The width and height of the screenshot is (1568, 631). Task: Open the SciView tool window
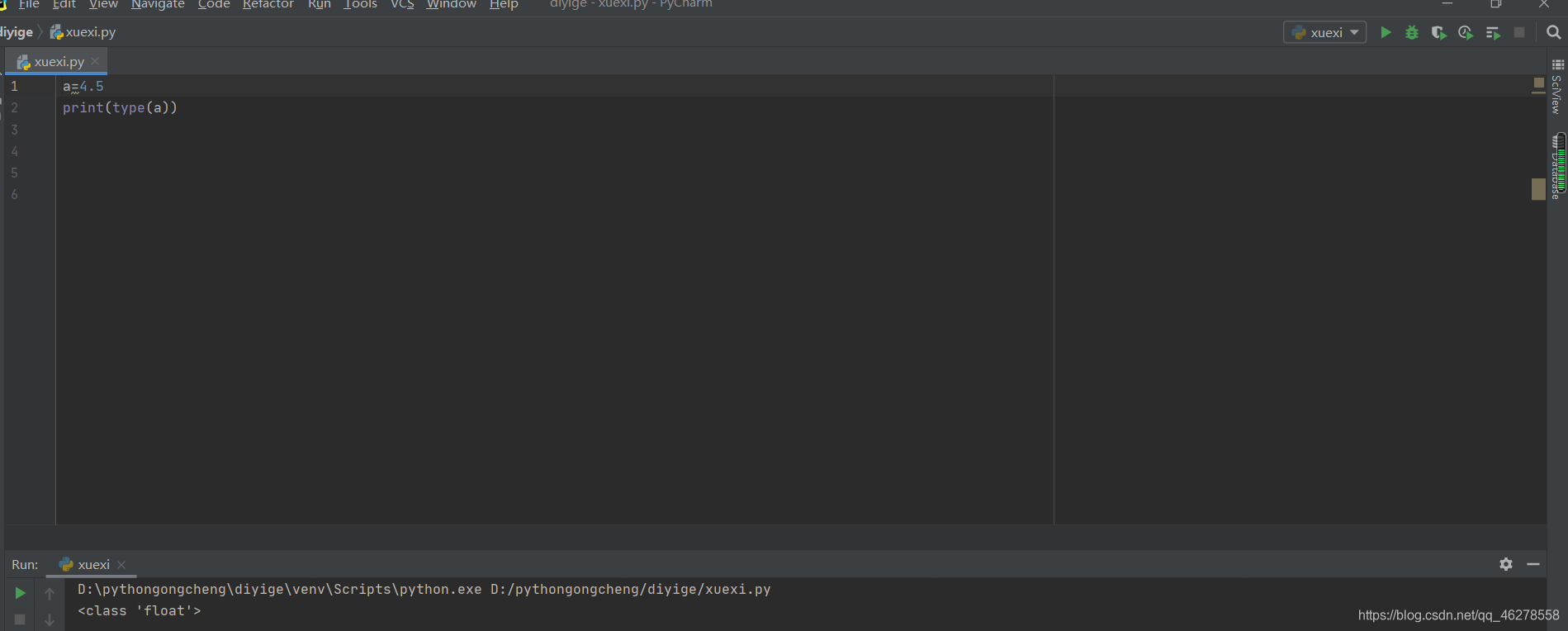(x=1557, y=88)
